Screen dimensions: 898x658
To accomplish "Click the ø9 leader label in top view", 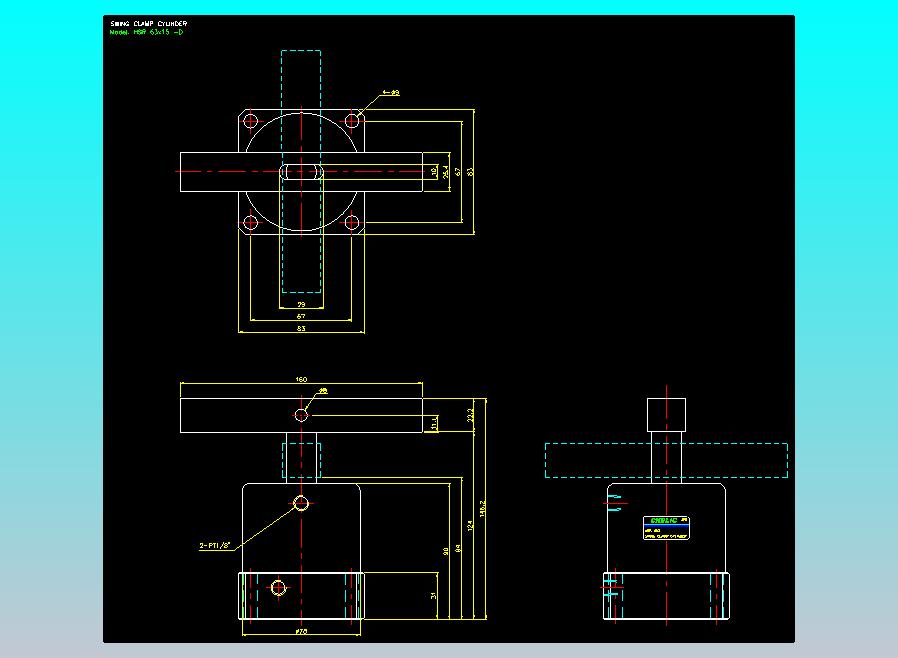I will click(393, 93).
